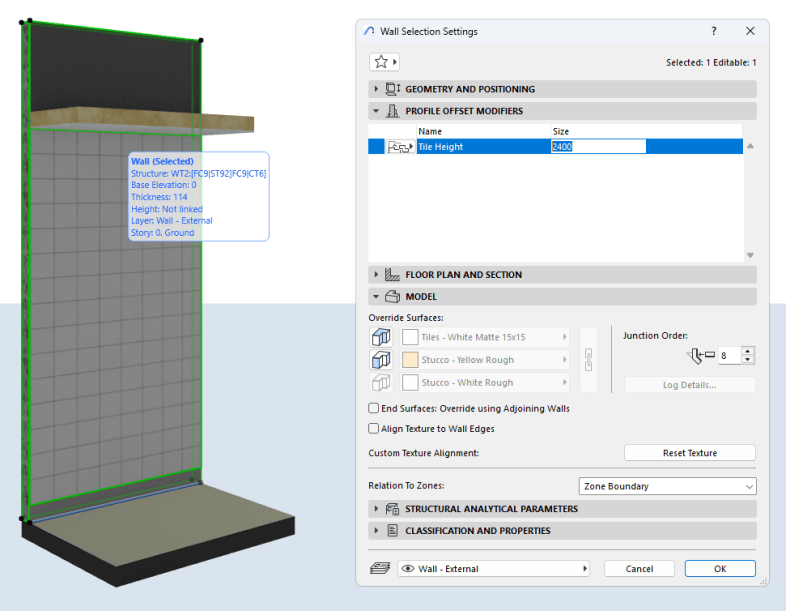Viewport: 786px width, 611px height.
Task: Enable End Surfaces override checkbox
Action: pyautogui.click(x=374, y=409)
